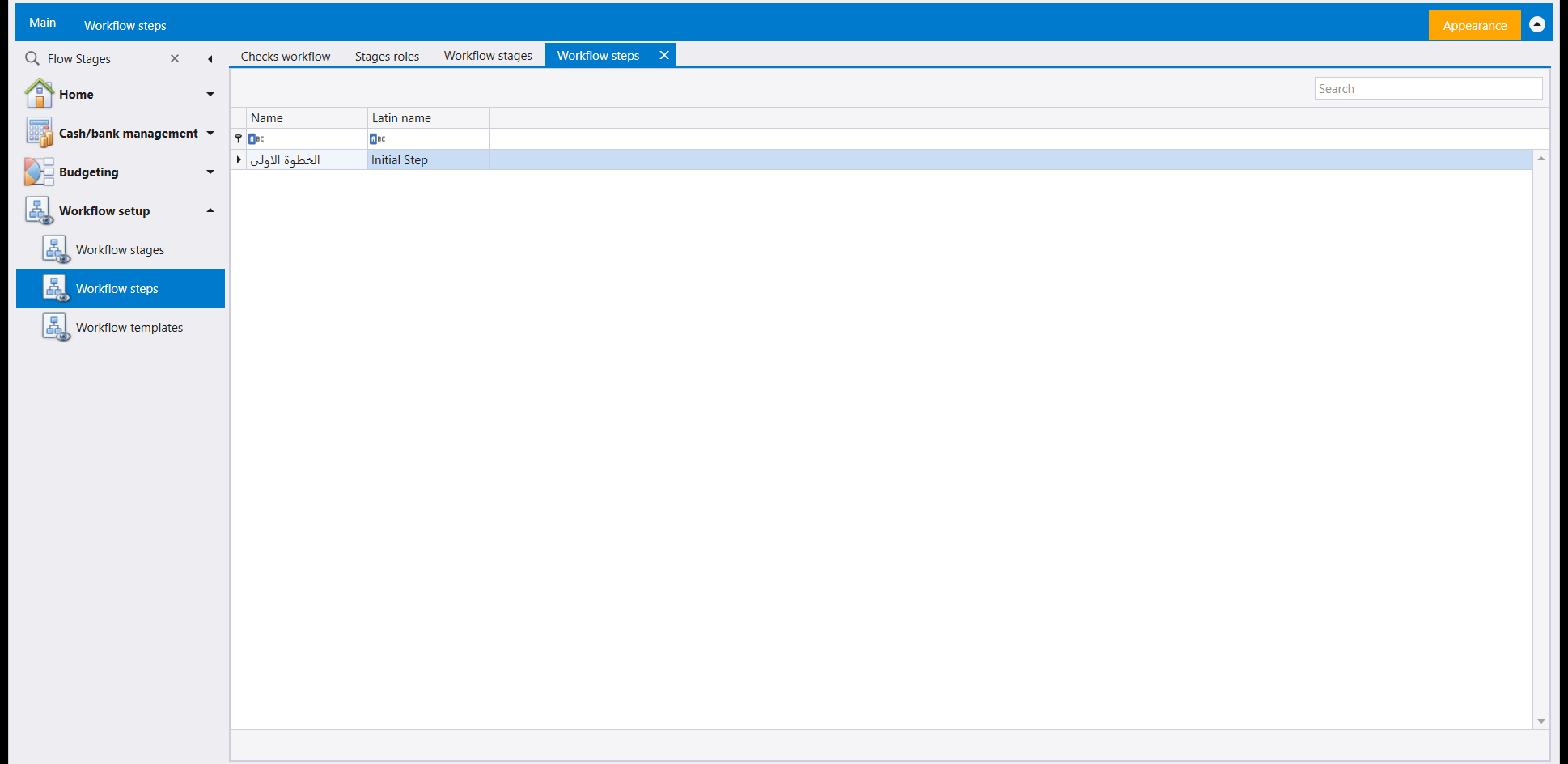Expand the Initial Step row indicator

(239, 159)
